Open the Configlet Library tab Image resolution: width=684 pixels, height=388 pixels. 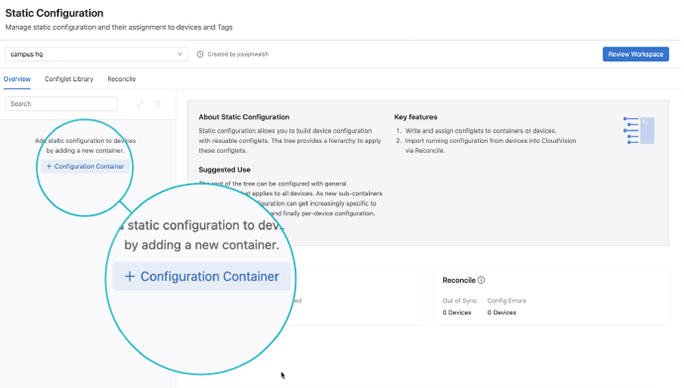69,79
